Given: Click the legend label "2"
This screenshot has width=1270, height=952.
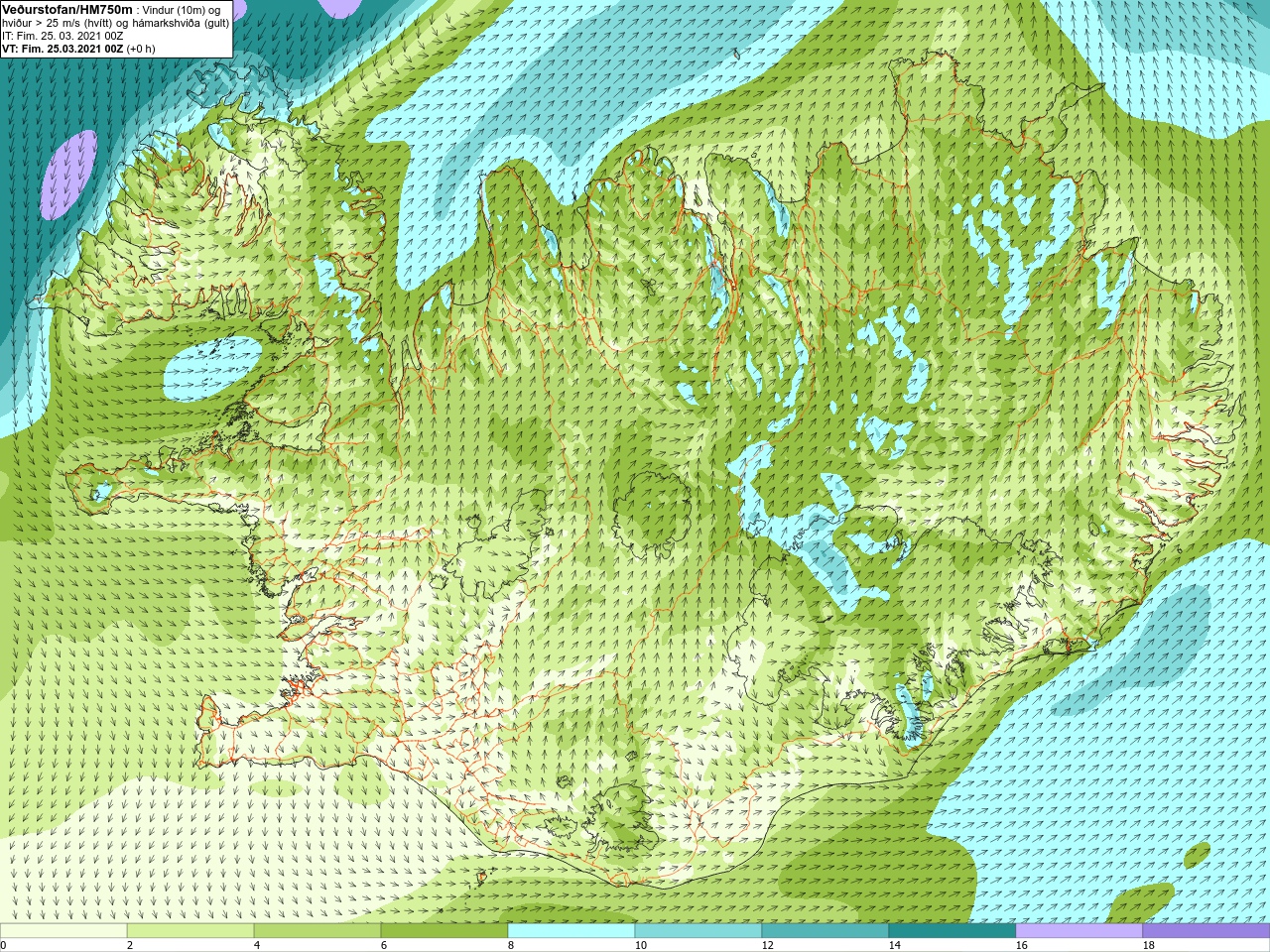Looking at the screenshot, I should tap(130, 945).
